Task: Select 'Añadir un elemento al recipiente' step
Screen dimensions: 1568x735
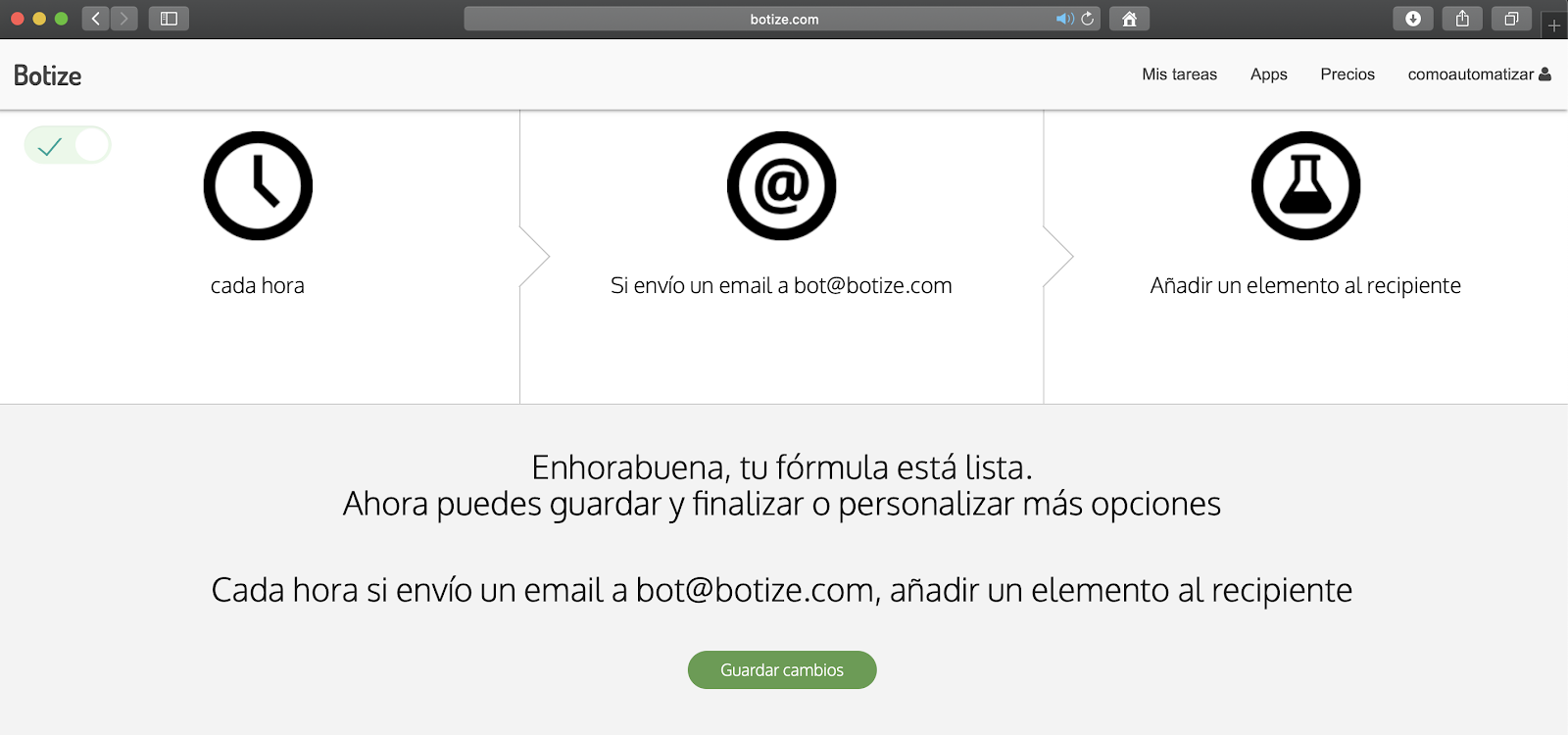Action: coord(1305,285)
